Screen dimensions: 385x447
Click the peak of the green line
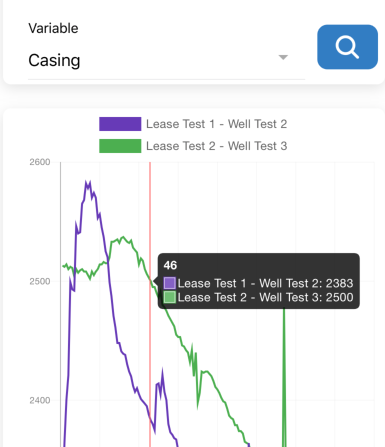pos(123,237)
